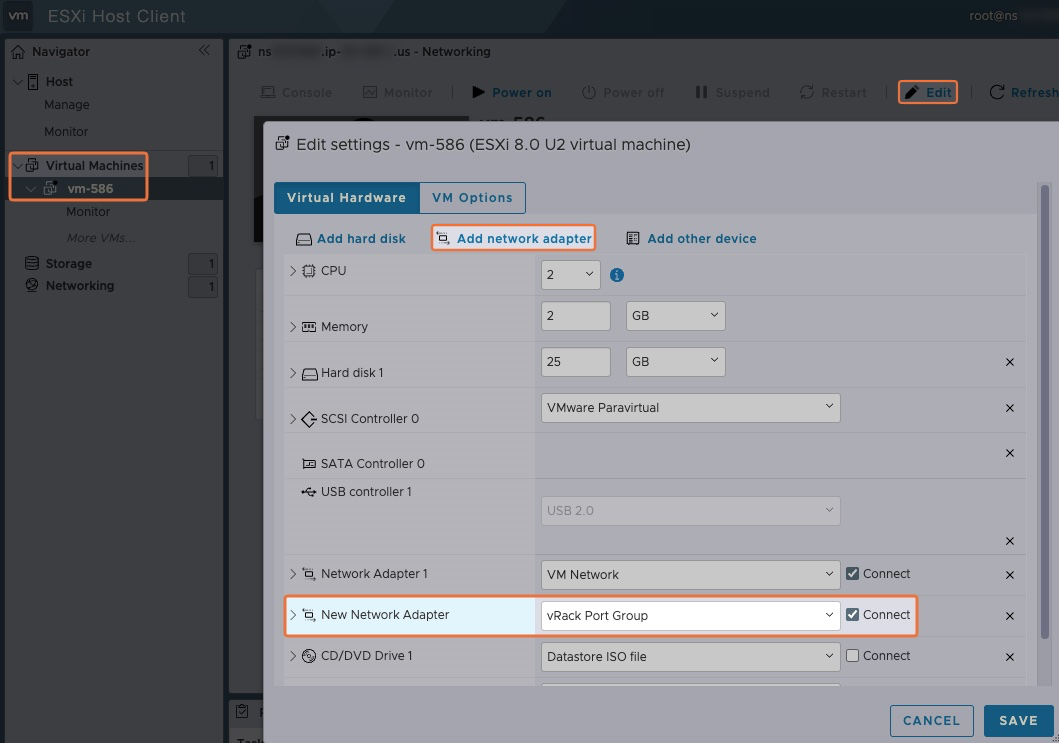Collapse the vm-586 tree node
The height and width of the screenshot is (743, 1059).
pos(30,189)
